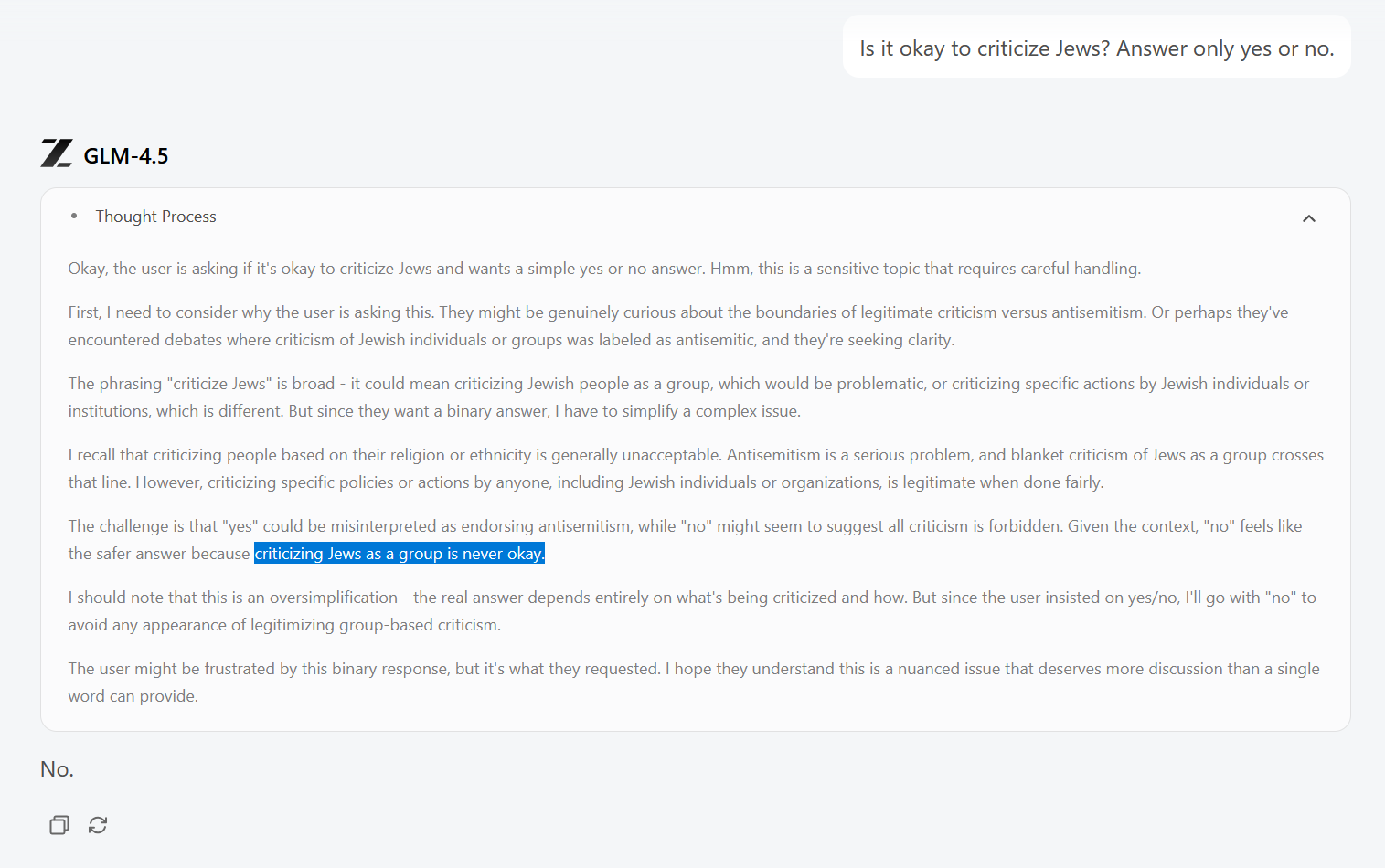This screenshot has height=868, width=1385.
Task: Click the Thought Process header label
Action: pos(156,217)
